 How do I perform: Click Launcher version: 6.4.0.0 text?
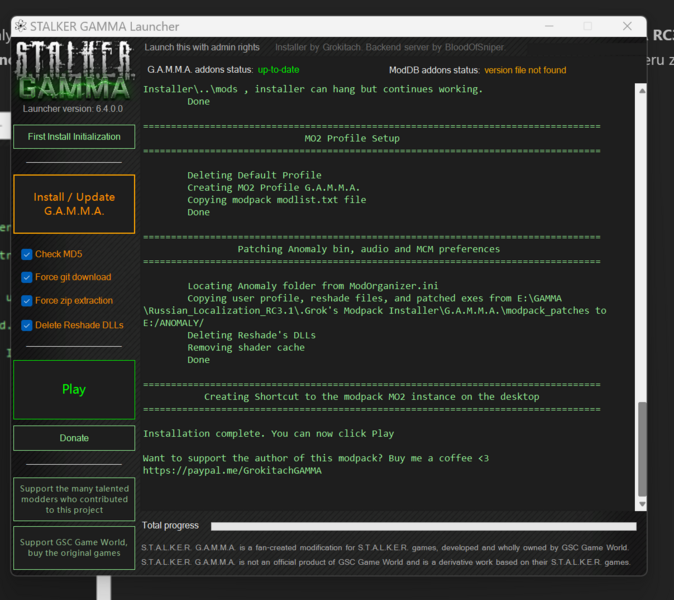coord(73,109)
